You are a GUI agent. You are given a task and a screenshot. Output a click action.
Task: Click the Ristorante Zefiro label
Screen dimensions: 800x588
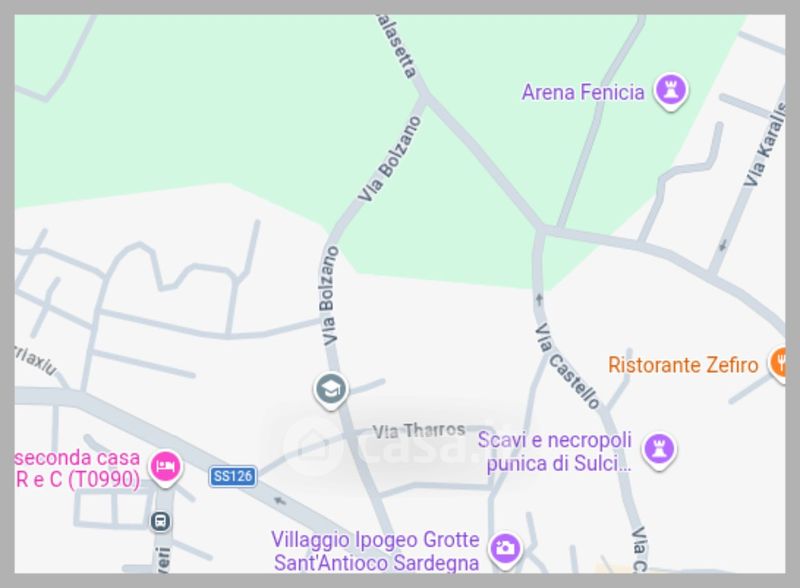(x=683, y=365)
